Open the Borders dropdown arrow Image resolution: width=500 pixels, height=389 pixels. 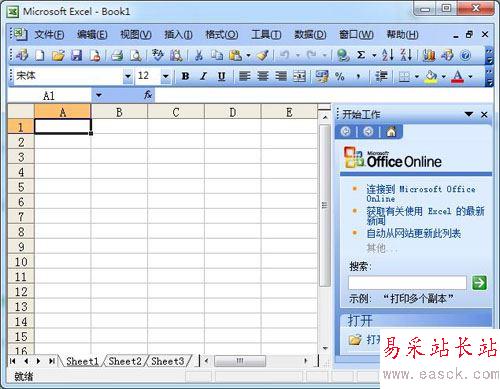coord(417,76)
